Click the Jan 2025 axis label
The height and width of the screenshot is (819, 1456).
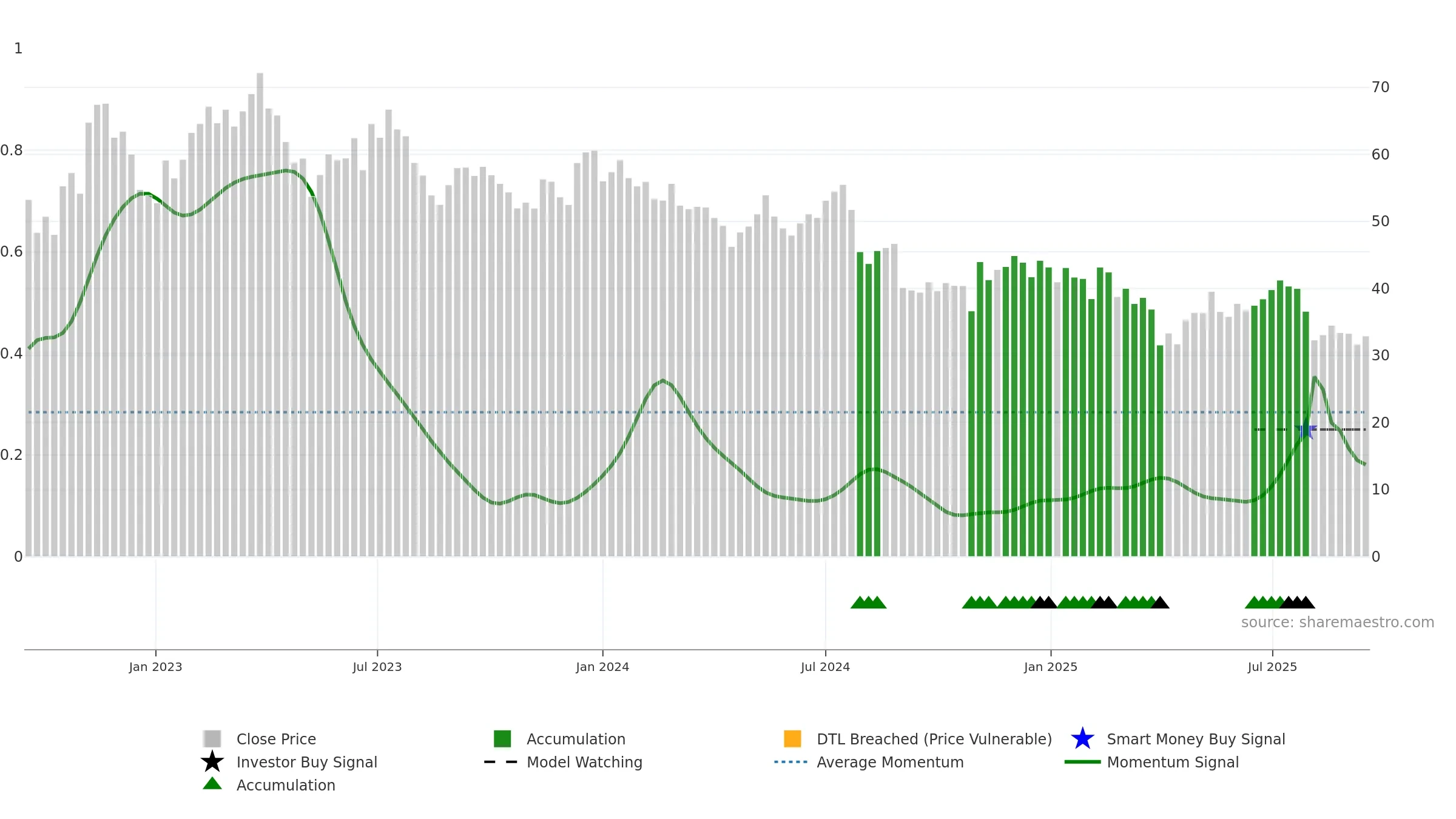(1051, 667)
